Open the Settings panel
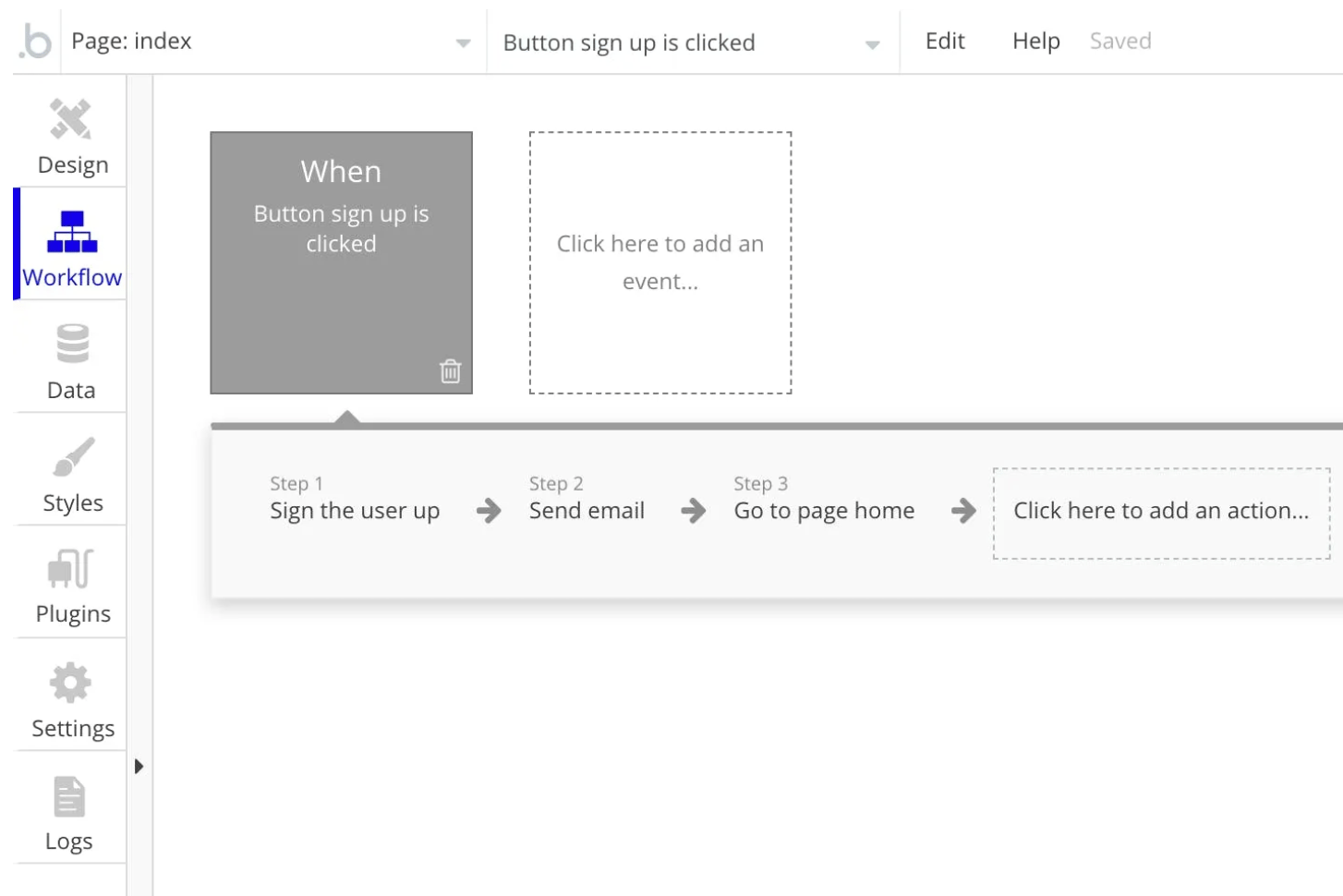The width and height of the screenshot is (1343, 896). tap(71, 699)
